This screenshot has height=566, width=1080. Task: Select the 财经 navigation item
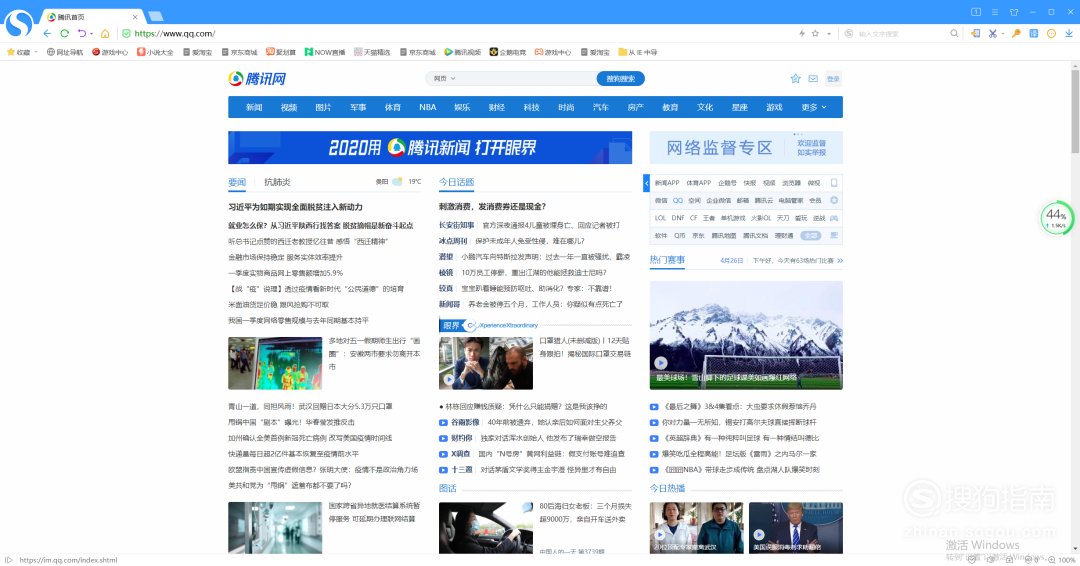(x=497, y=107)
